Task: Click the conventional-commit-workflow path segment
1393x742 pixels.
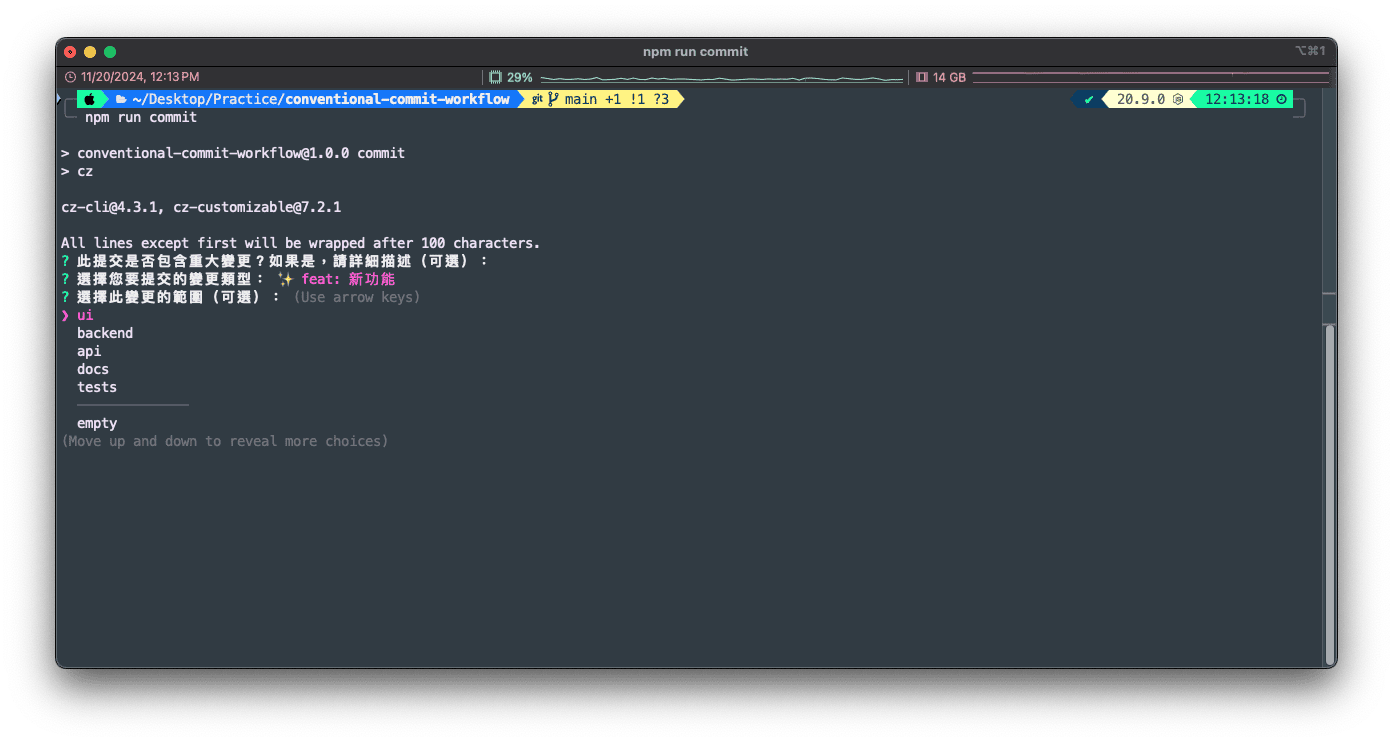Action: point(398,99)
